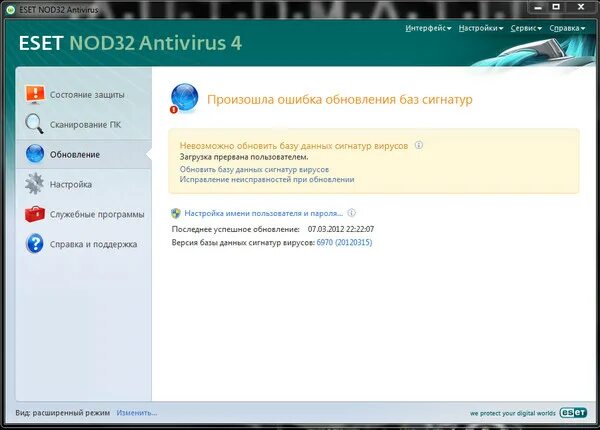Click the Состояние защиты warning monitor icon
The height and width of the screenshot is (430, 600).
pos(35,94)
